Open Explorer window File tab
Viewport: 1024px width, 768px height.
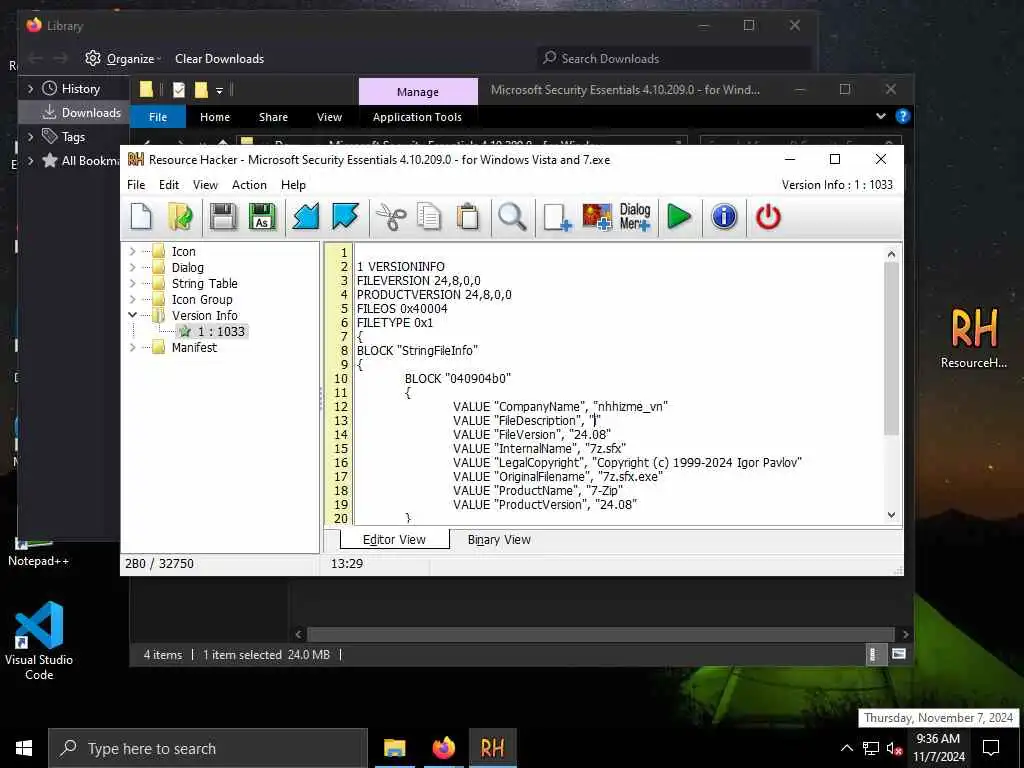pos(158,117)
